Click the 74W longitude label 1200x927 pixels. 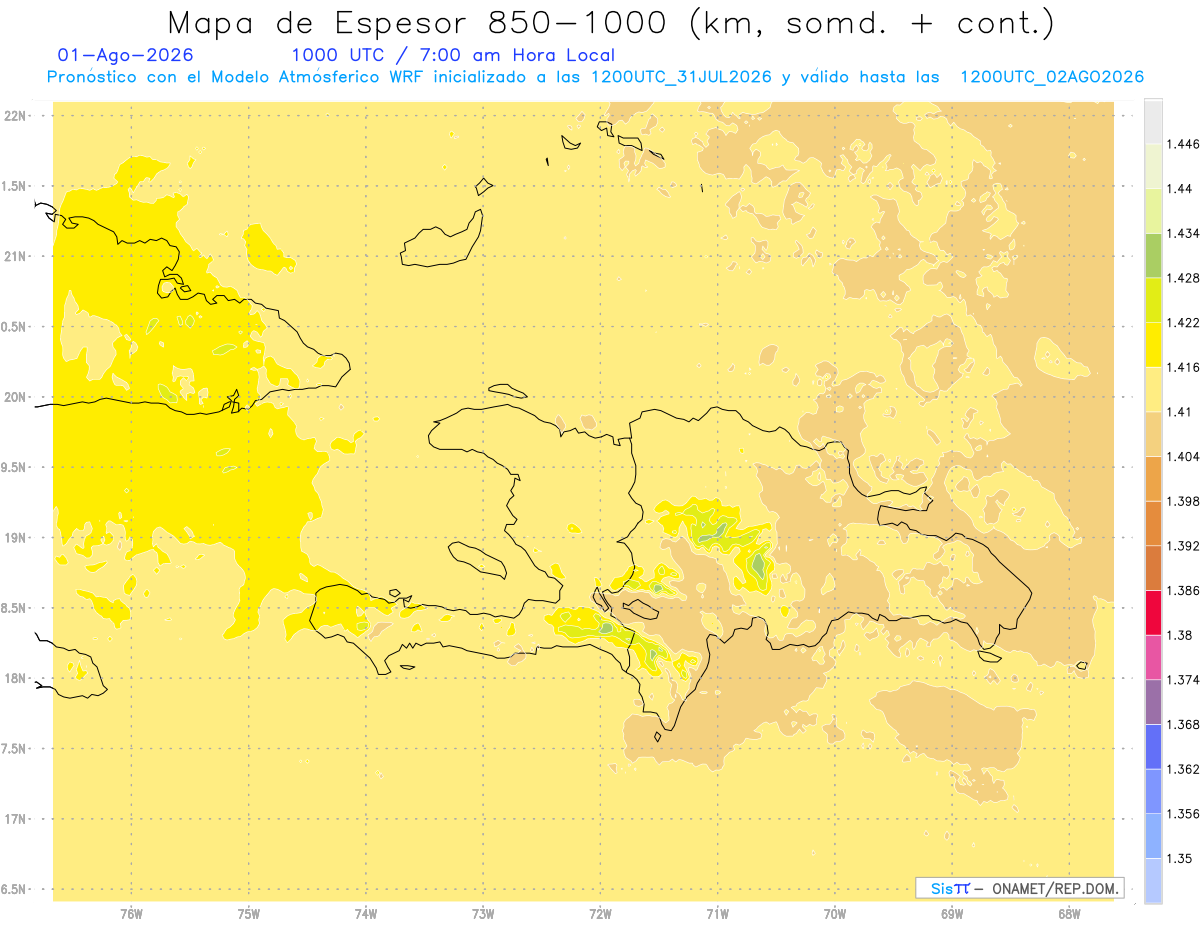[365, 914]
